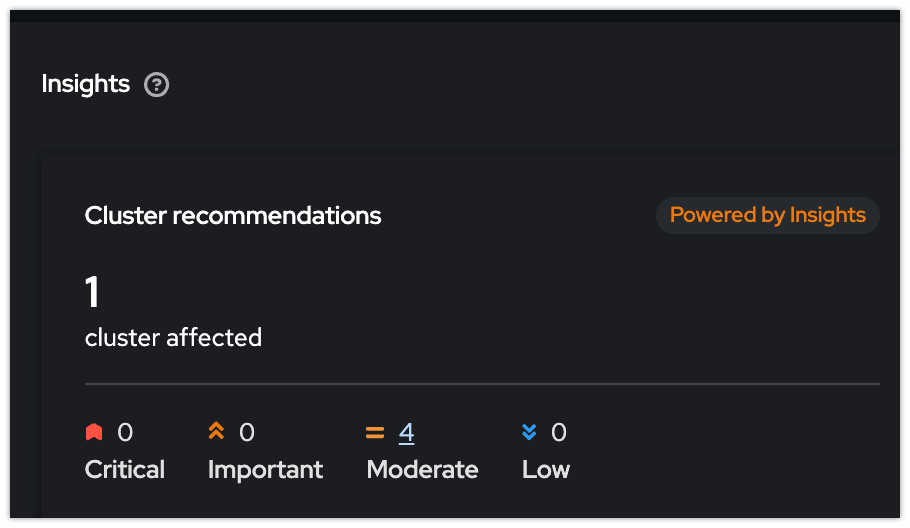This screenshot has width=910, height=528.
Task: Click the Important count of 0
Action: (247, 432)
